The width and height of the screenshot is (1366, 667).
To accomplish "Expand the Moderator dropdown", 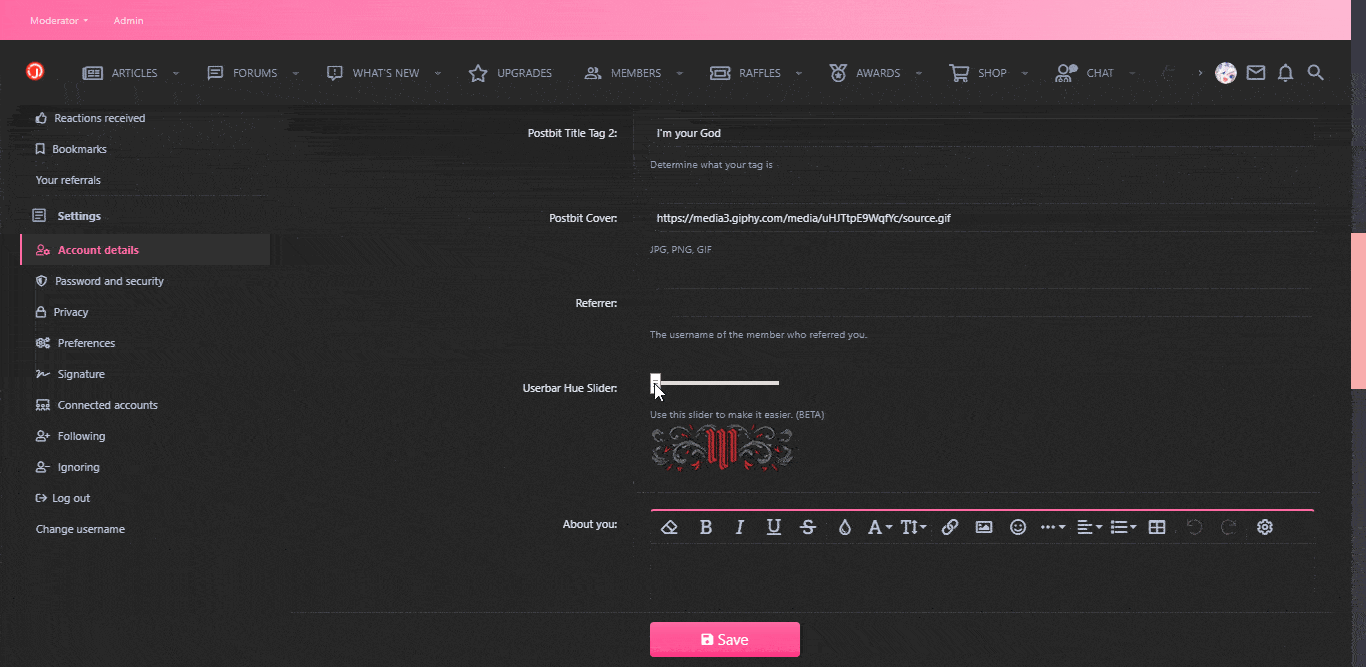I will [x=59, y=20].
